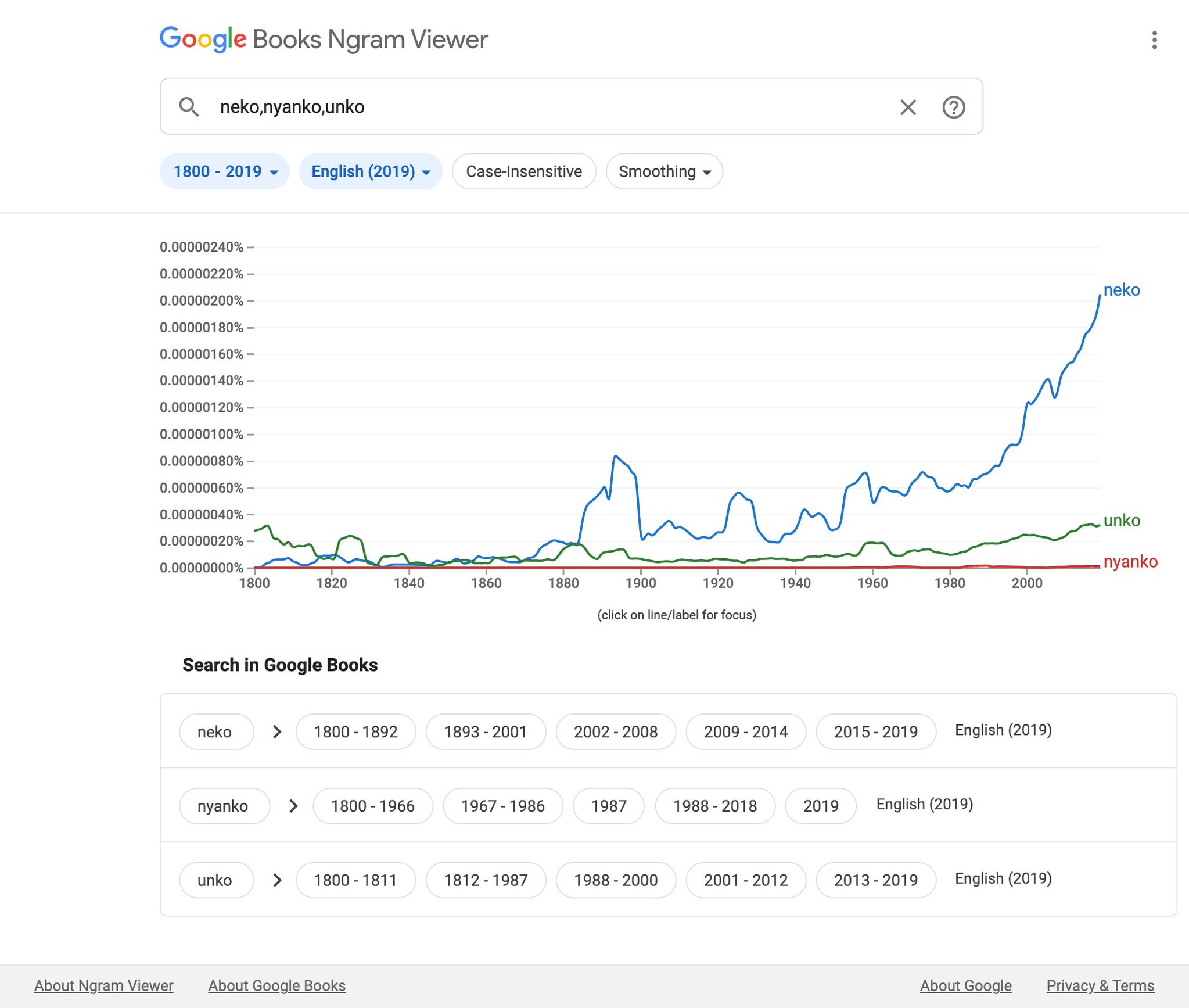The height and width of the screenshot is (1008, 1189).
Task: Search nyanko in 1800 - 1966
Action: click(x=373, y=806)
